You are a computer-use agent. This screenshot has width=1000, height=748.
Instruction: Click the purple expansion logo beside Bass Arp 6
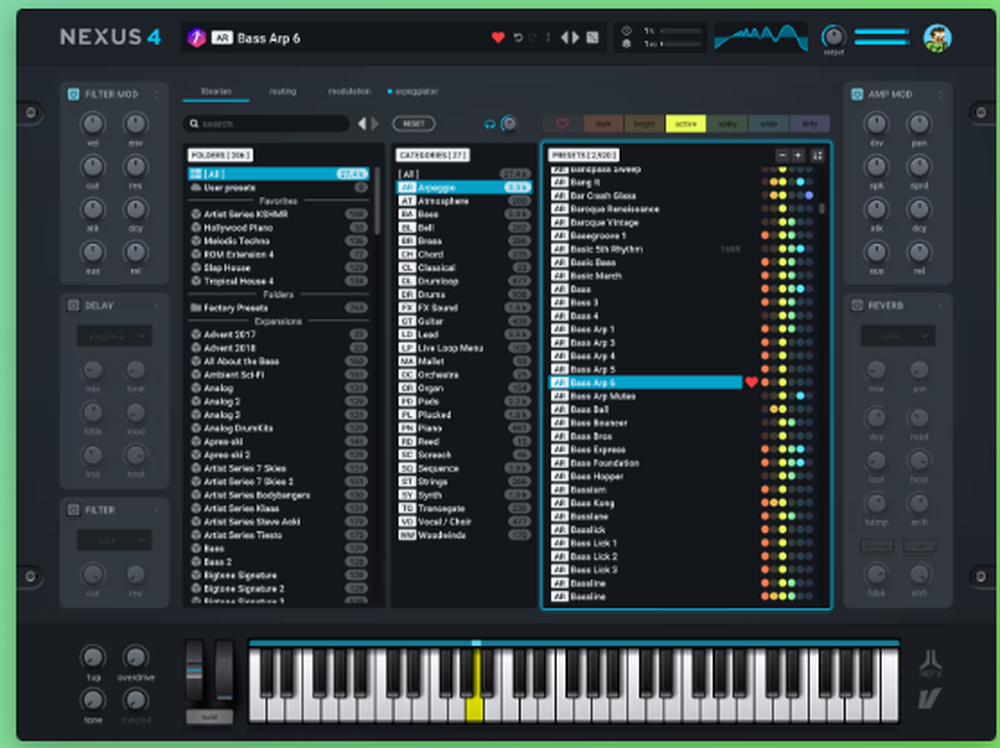[196, 38]
